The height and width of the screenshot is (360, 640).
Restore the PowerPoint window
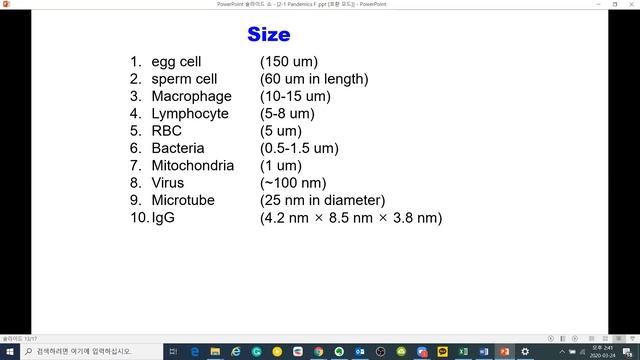[x=615, y=4]
